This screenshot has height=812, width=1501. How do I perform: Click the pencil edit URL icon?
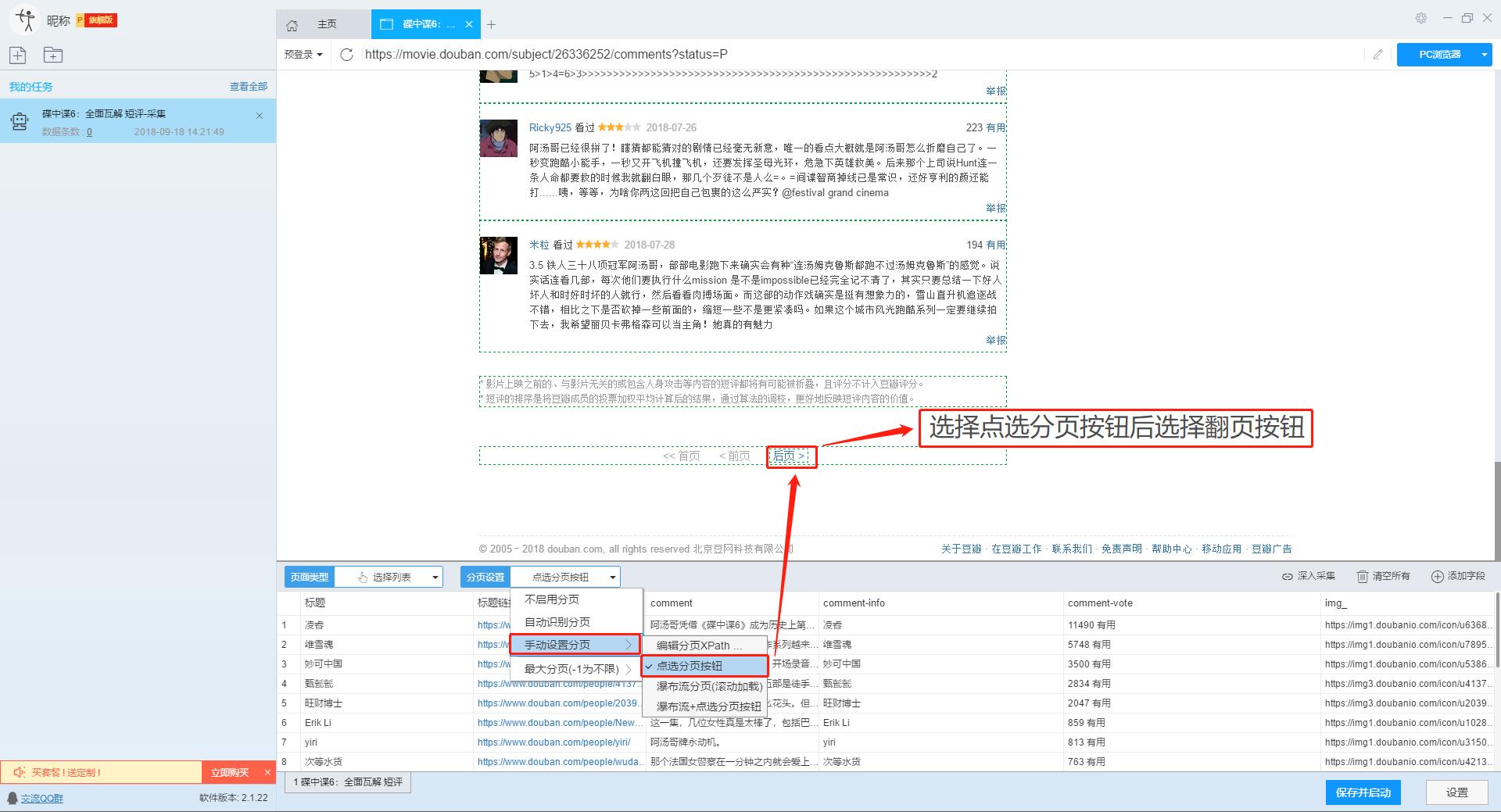[1377, 54]
